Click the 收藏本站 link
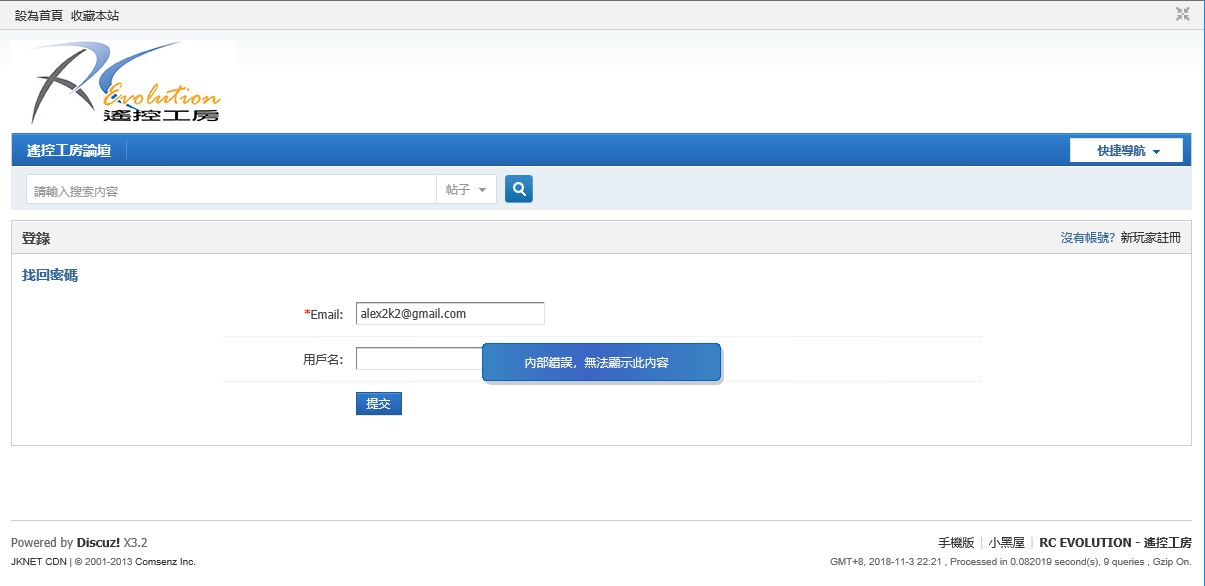Image resolution: width=1205 pixels, height=586 pixels. 95,16
